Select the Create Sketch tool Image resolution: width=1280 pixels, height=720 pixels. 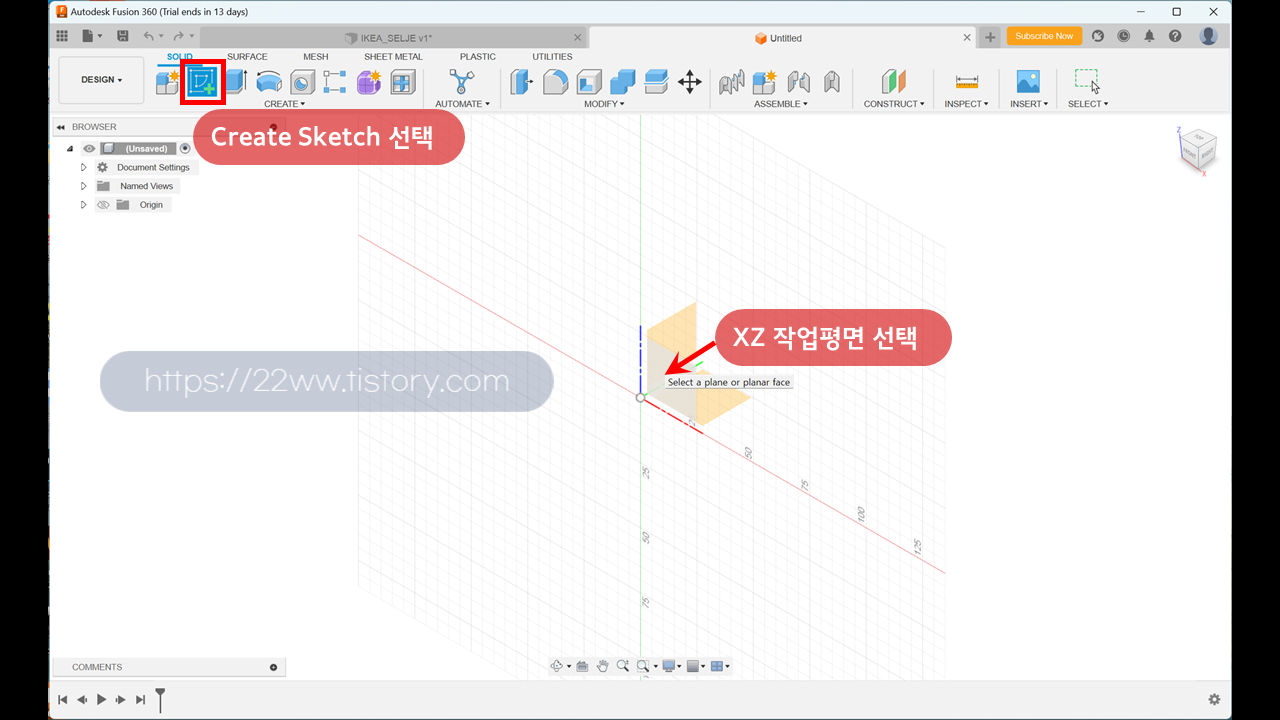(203, 82)
